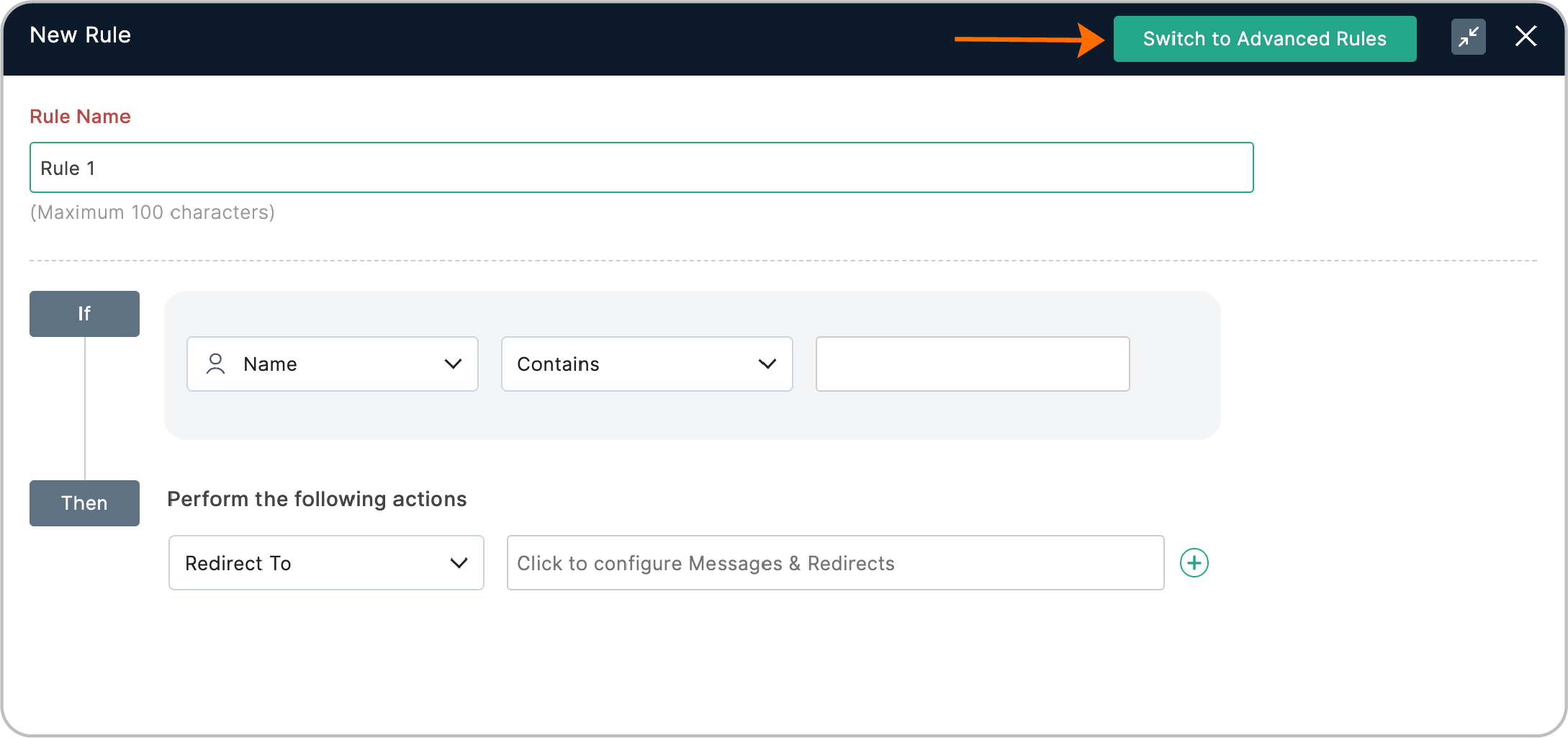Click the Redirect To chevron arrow
1568x738 pixels.
point(459,563)
